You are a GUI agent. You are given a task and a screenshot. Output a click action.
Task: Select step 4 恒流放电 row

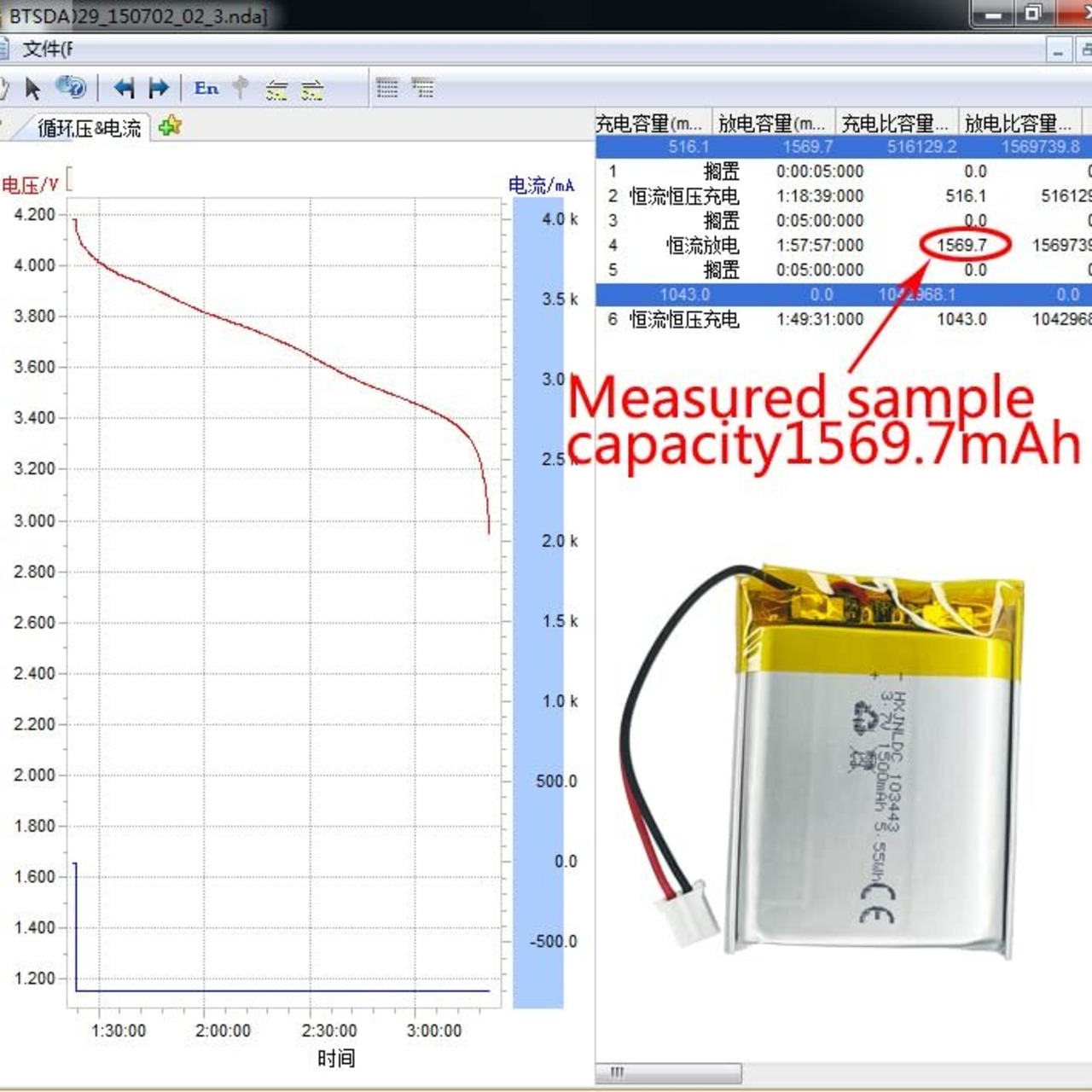click(x=844, y=246)
